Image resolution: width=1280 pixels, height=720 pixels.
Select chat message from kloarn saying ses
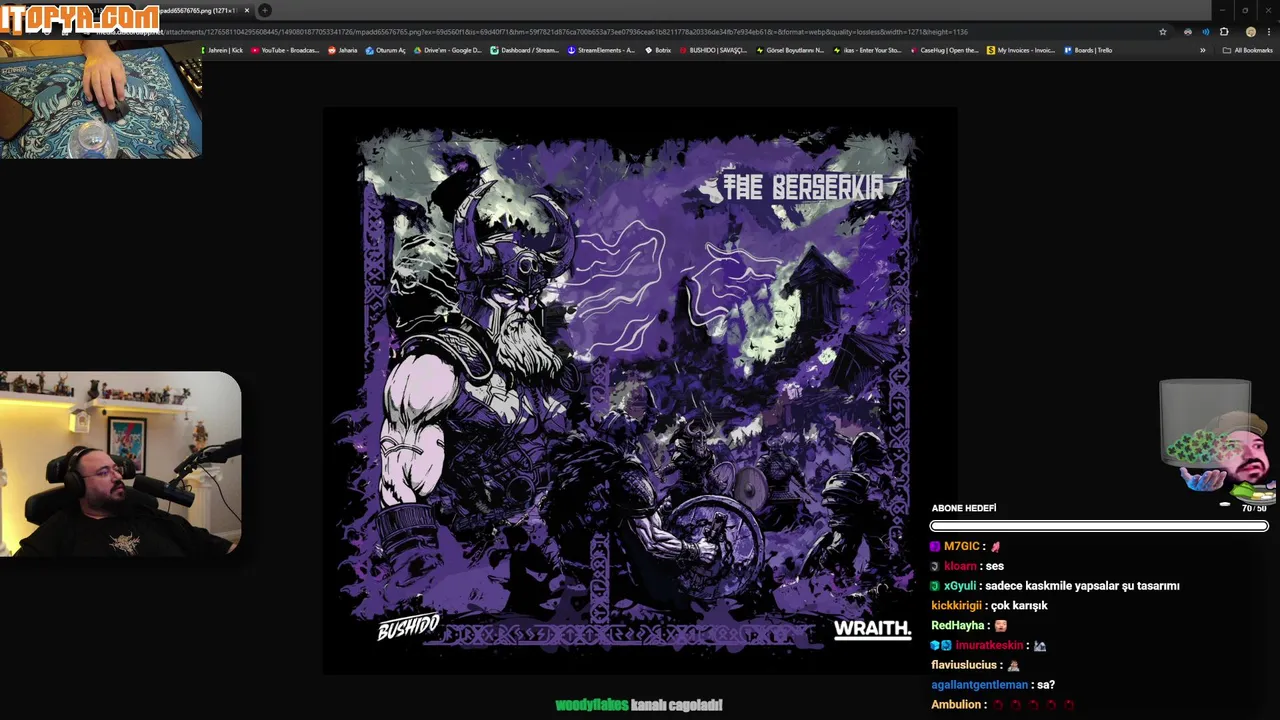tap(967, 566)
